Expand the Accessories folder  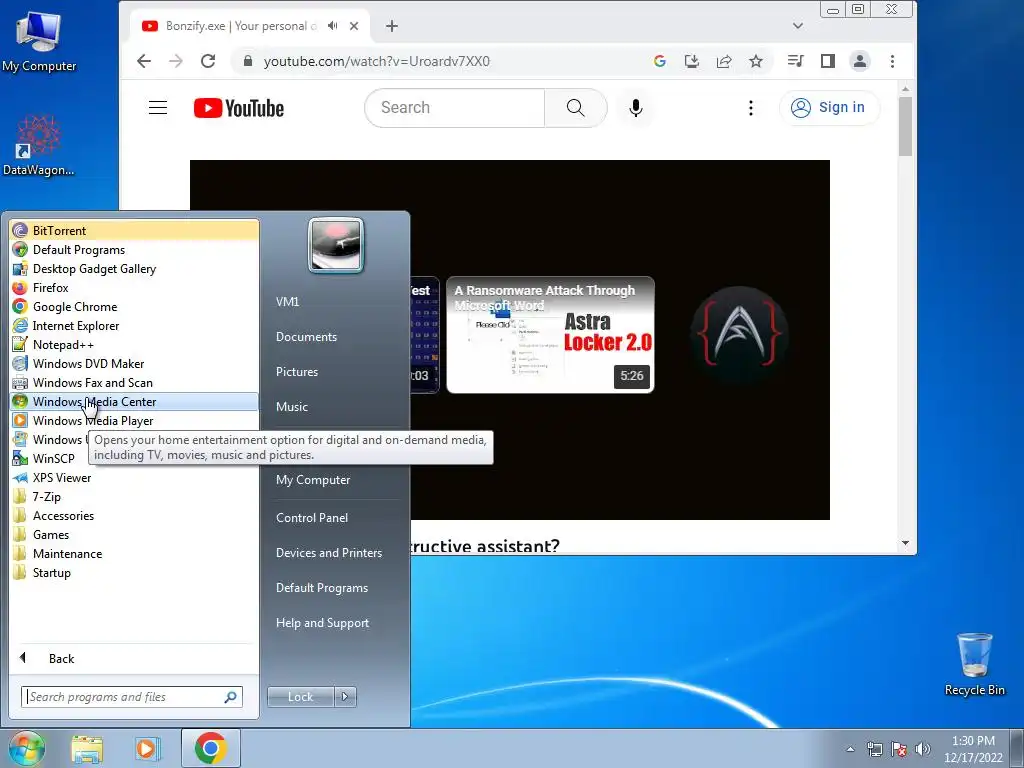(x=134, y=516)
